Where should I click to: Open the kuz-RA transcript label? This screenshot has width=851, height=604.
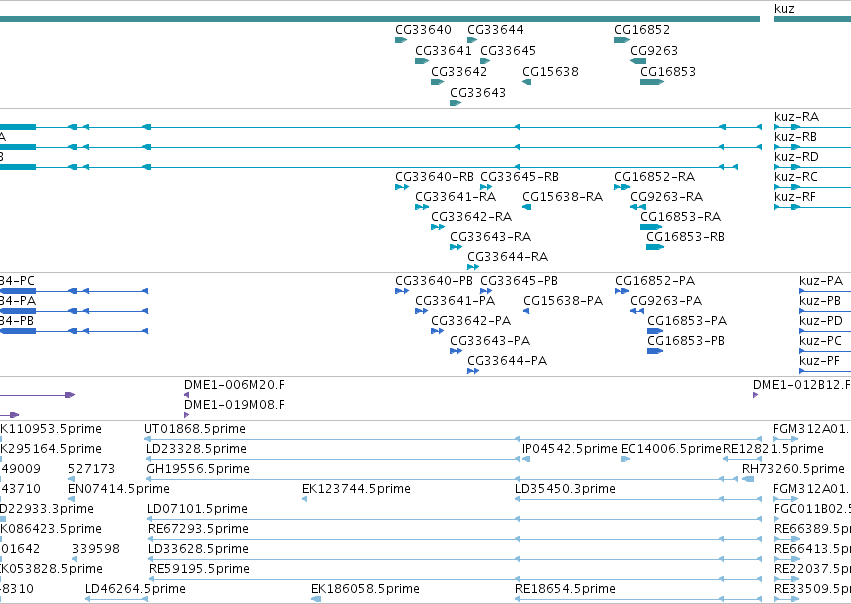pyautogui.click(x=797, y=117)
